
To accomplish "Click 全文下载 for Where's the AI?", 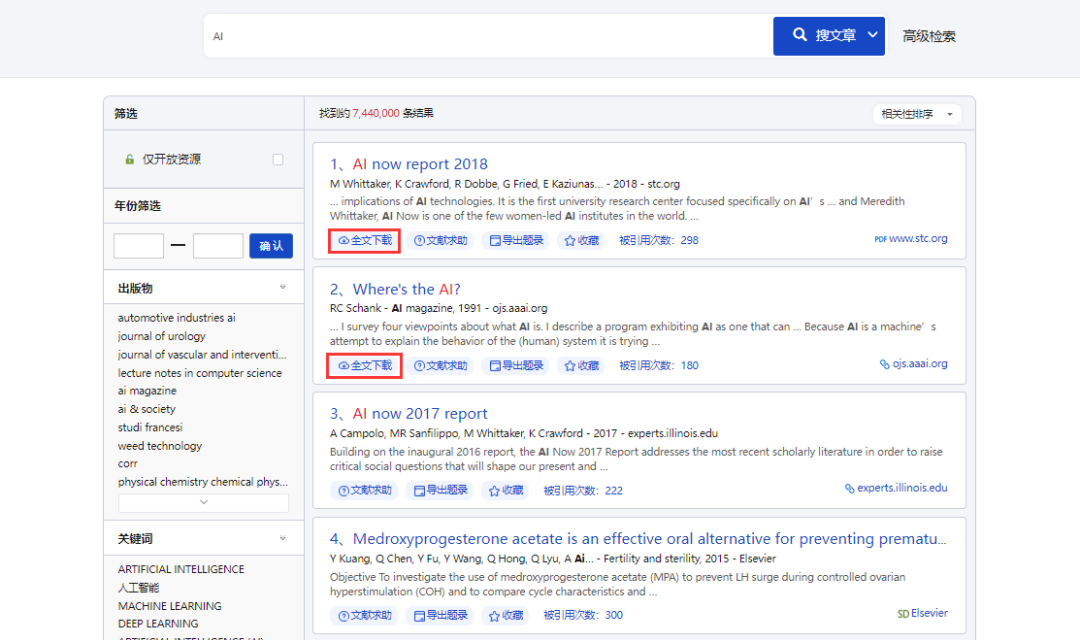I will pos(365,365).
